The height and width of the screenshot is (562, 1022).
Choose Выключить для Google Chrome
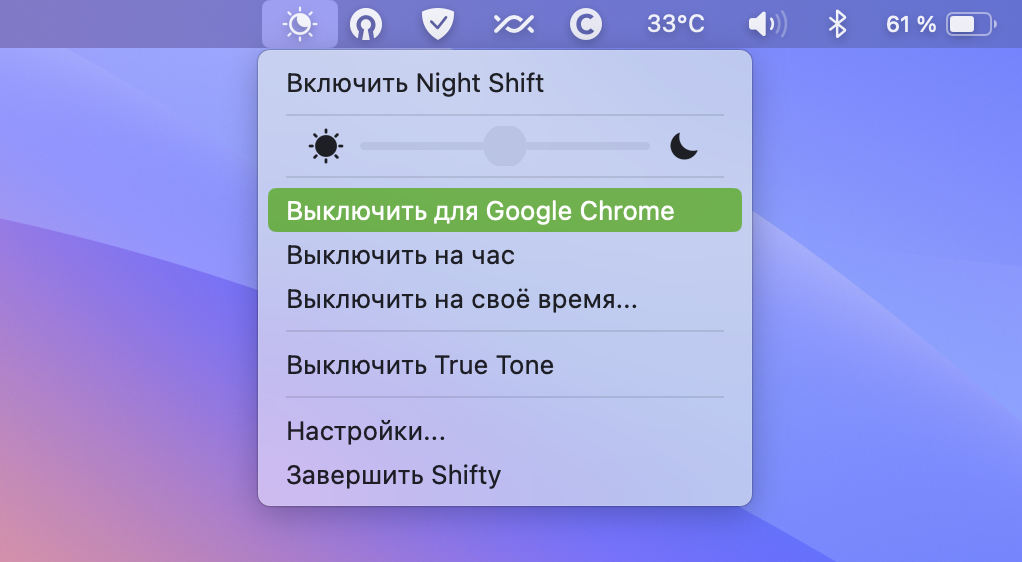[505, 210]
